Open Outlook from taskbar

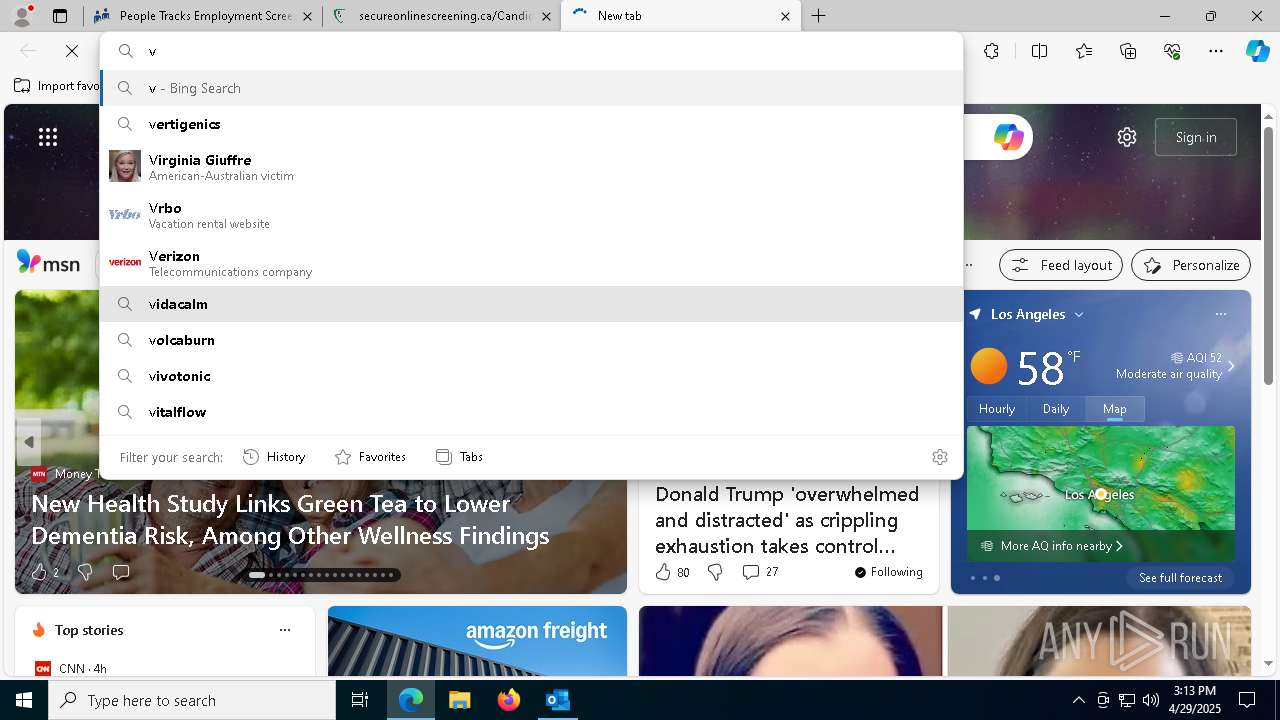pos(557,700)
